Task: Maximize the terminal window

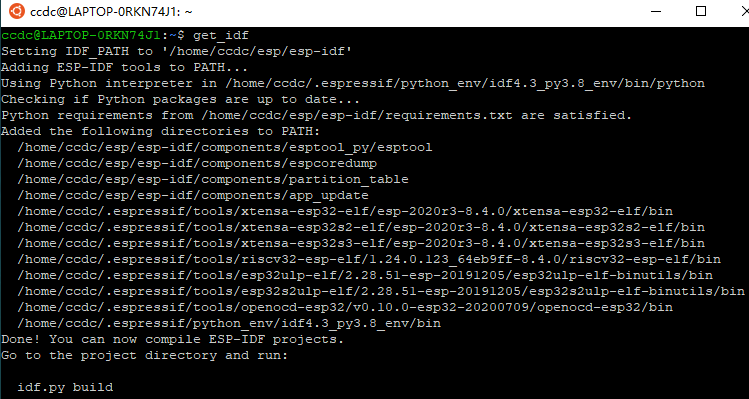Action: click(x=701, y=11)
